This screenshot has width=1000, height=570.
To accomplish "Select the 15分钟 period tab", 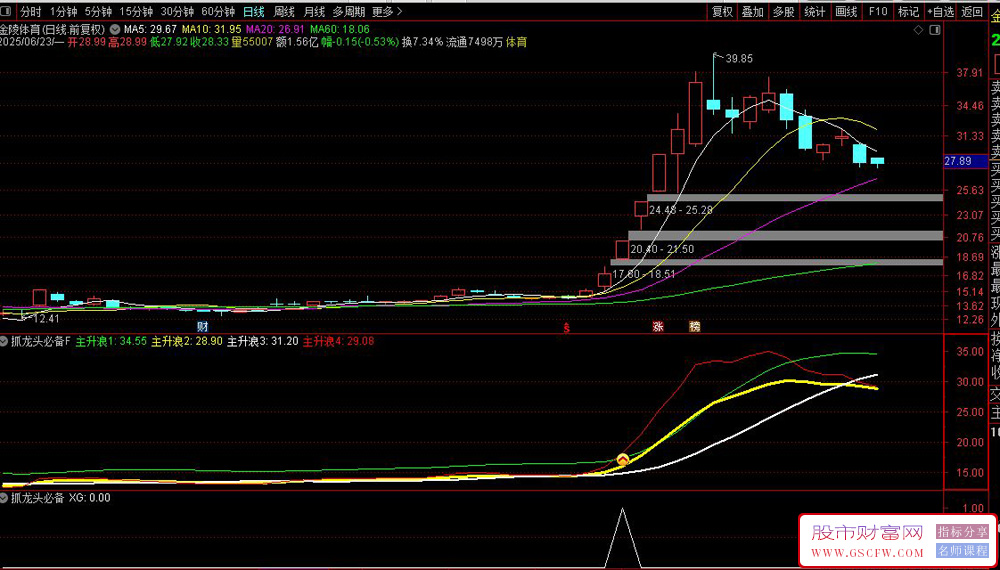I will pos(136,11).
